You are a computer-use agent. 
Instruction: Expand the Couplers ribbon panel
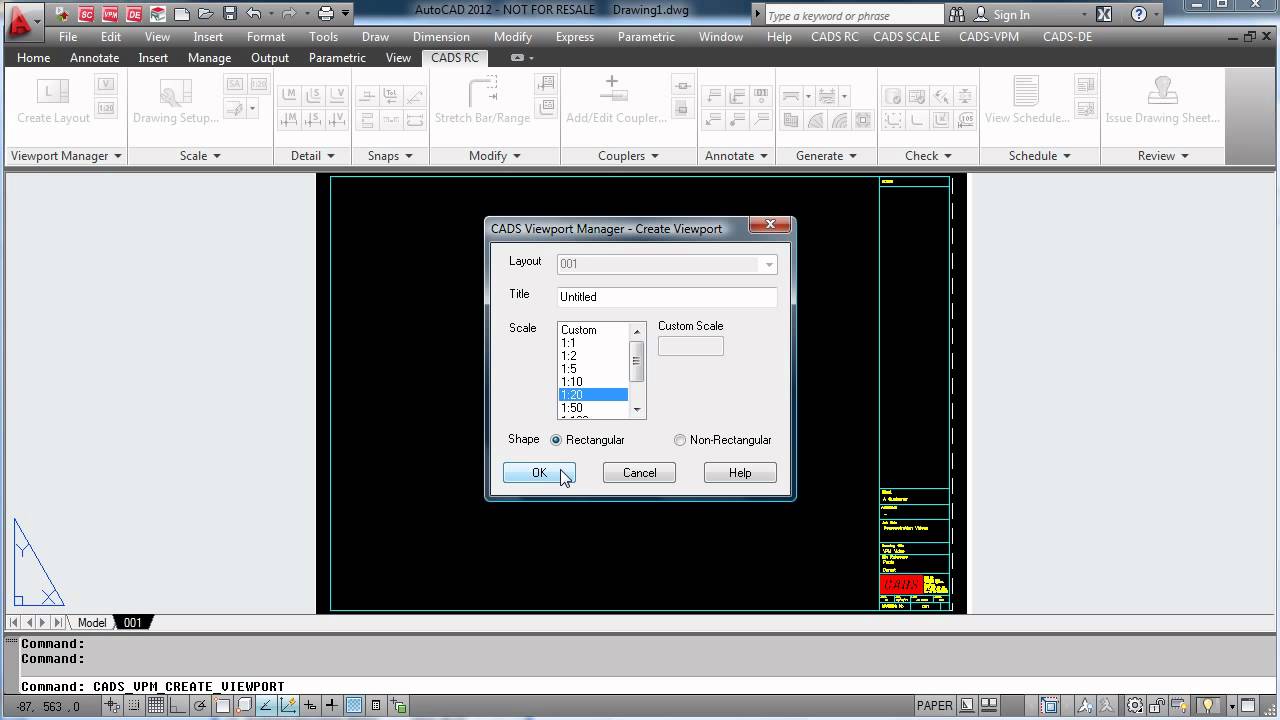628,156
